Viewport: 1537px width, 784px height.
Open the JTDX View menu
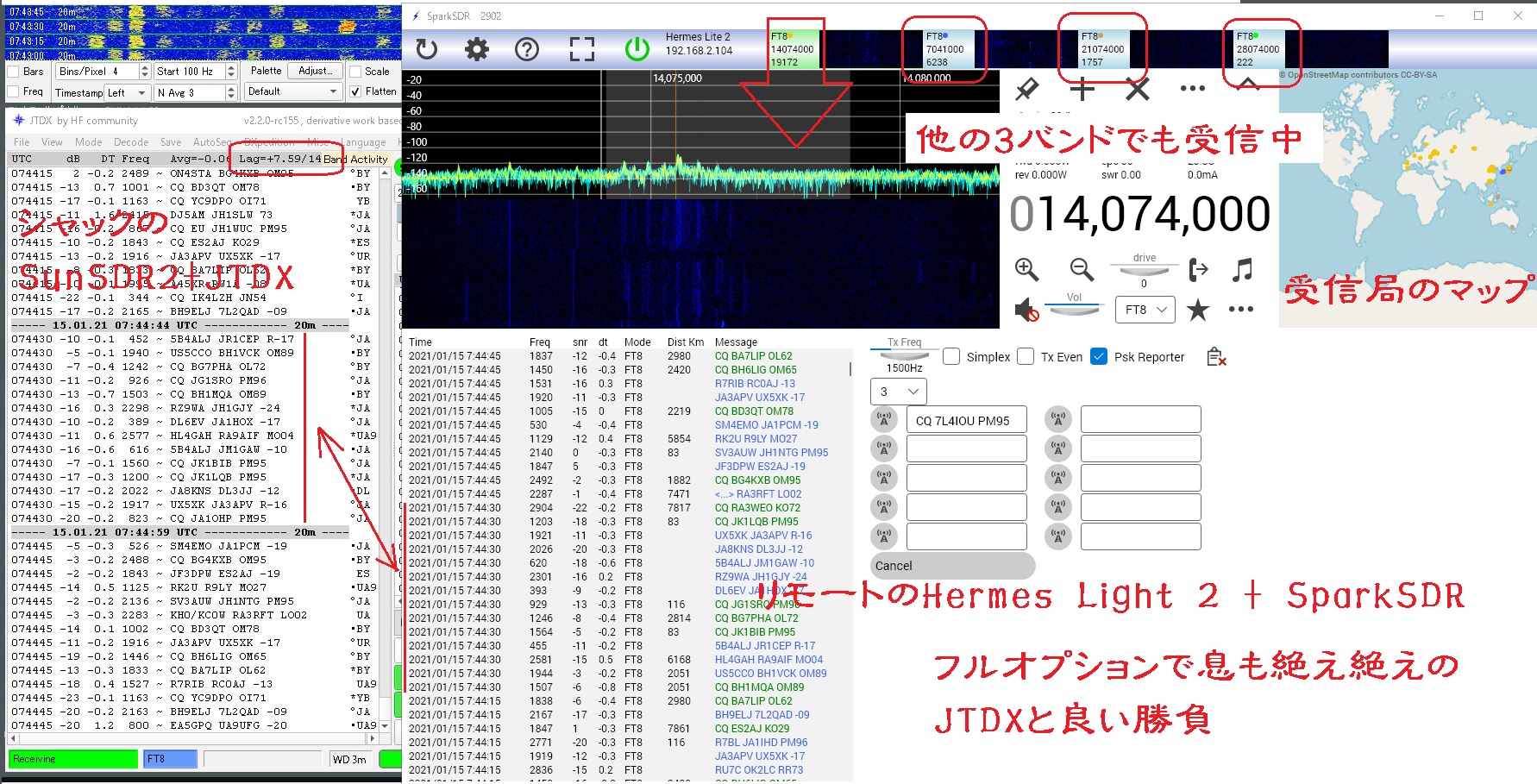pyautogui.click(x=52, y=142)
